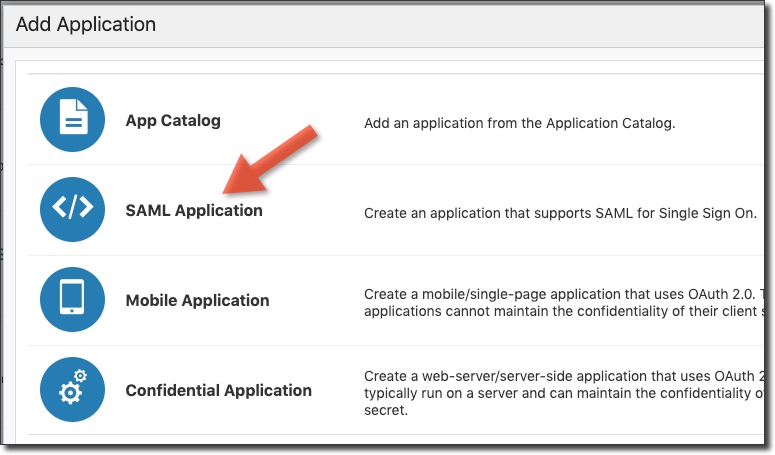Image resolution: width=775 pixels, height=455 pixels.
Task: Click the "Add Application" dialog title
Action: pos(86,24)
